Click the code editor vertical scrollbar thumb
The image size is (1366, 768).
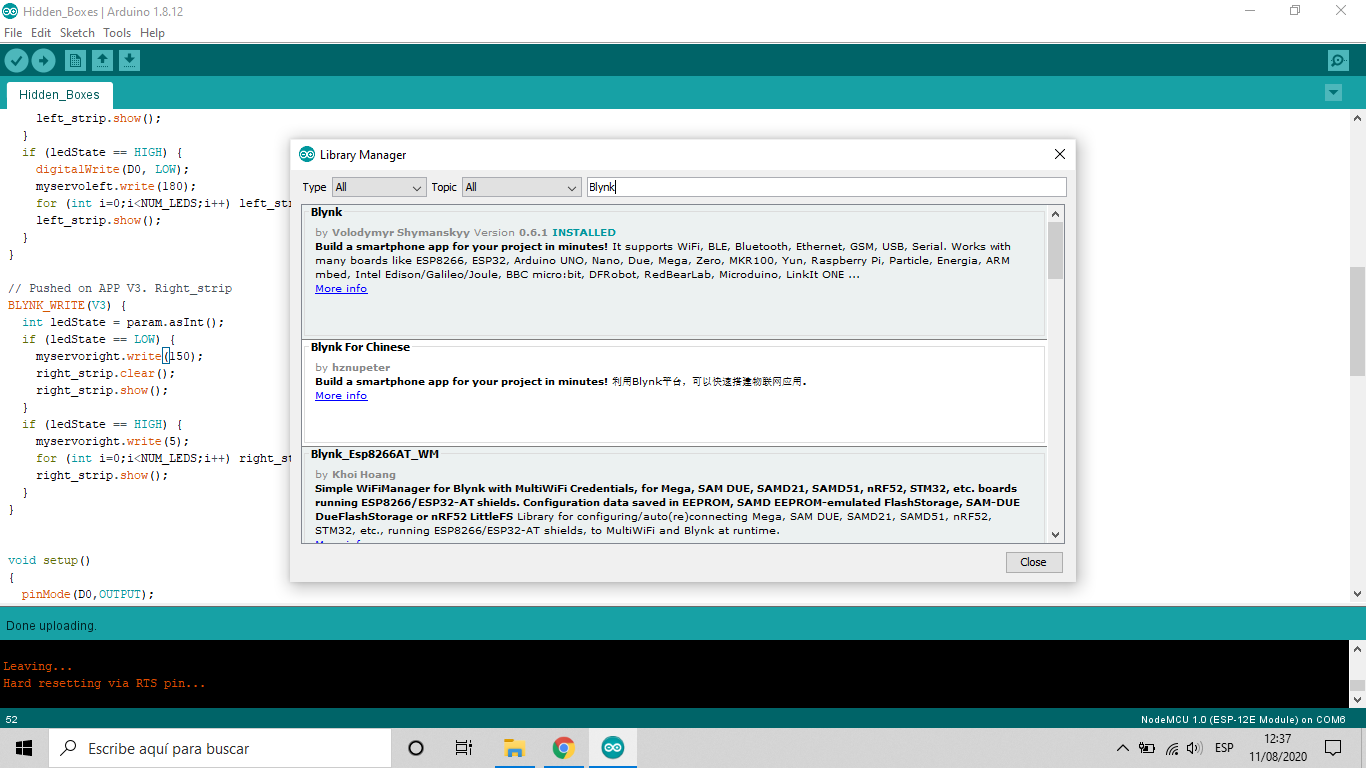[1357, 321]
